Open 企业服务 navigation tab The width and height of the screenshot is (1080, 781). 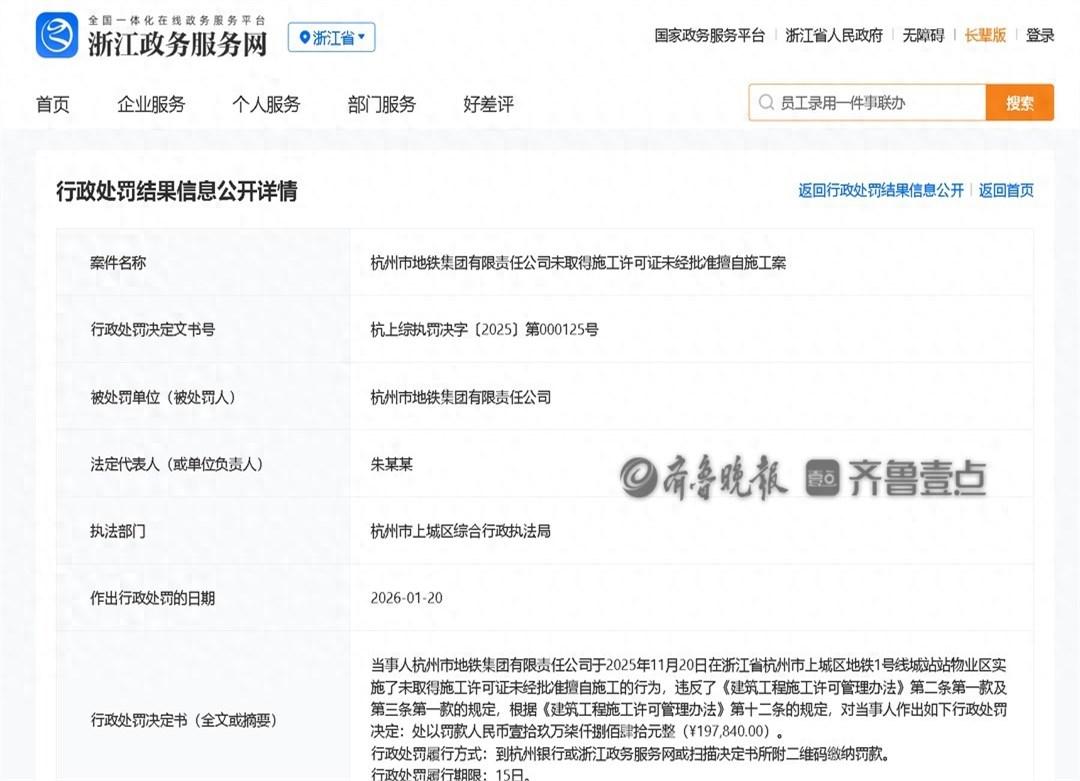click(151, 104)
